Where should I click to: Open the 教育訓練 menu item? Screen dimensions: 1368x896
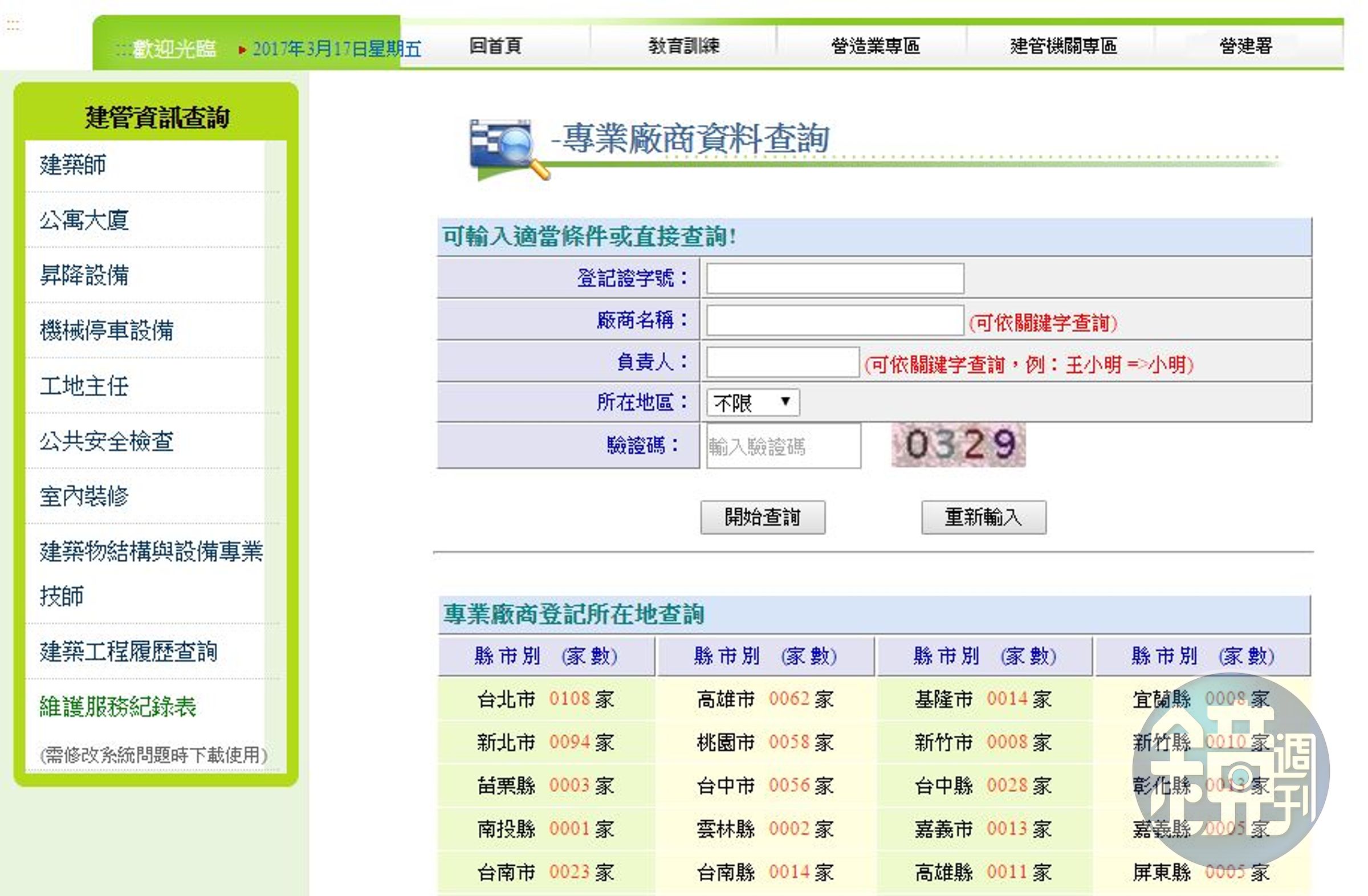[x=683, y=46]
